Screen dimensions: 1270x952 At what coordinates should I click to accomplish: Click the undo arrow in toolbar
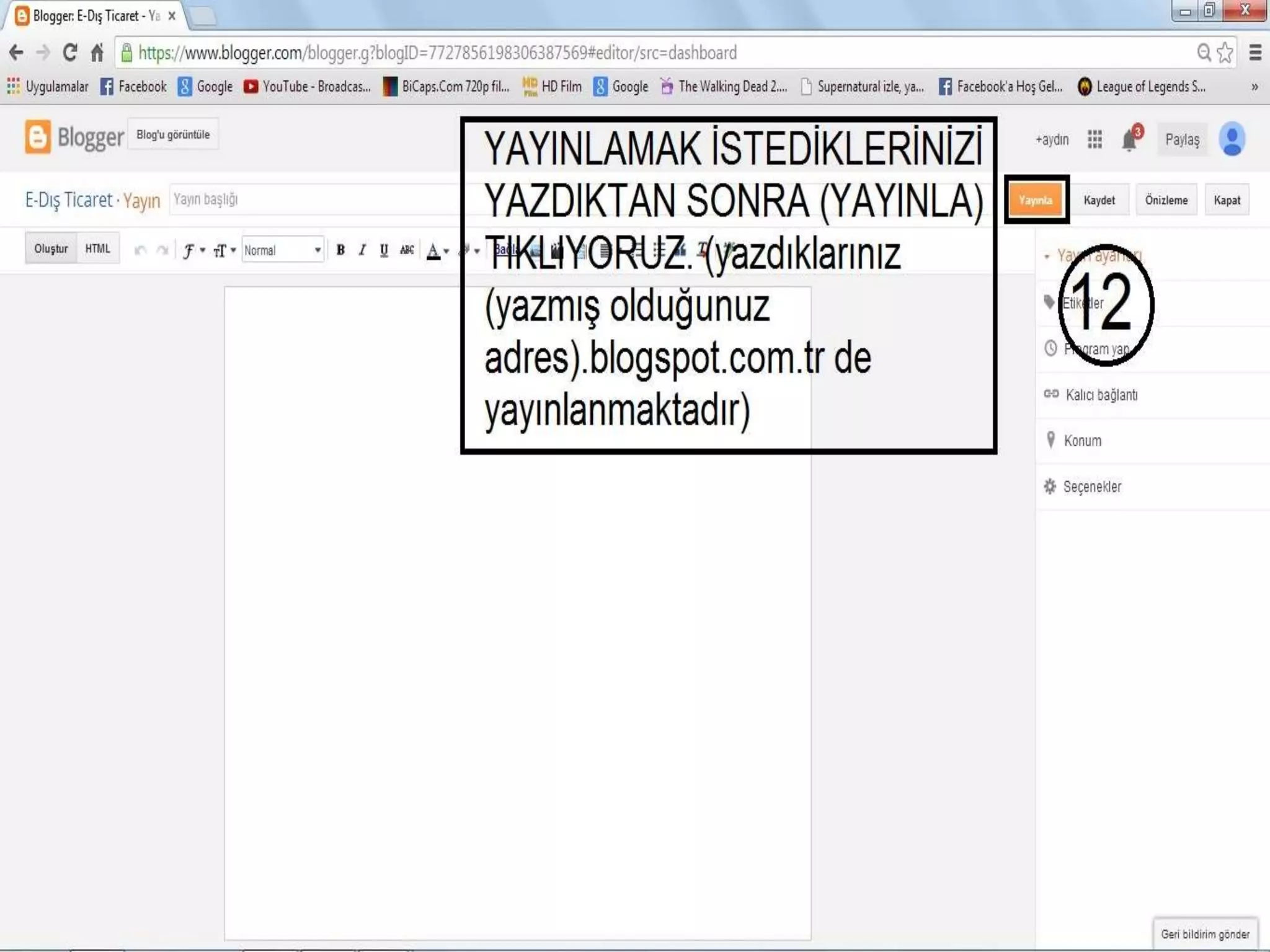pyautogui.click(x=141, y=250)
